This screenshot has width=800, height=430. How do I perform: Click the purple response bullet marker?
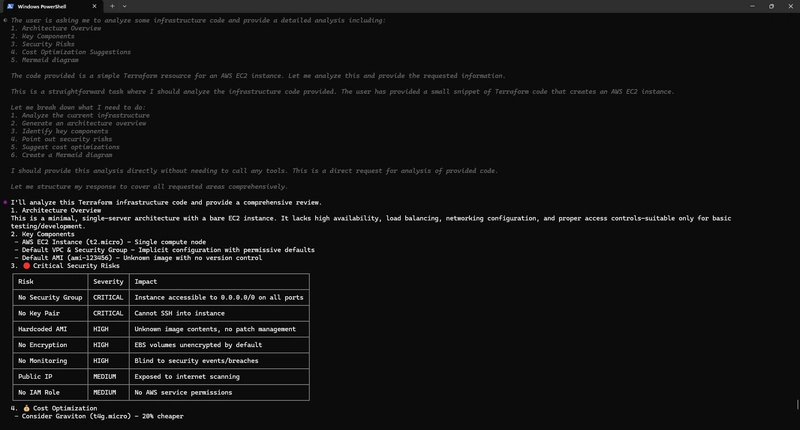(5, 201)
